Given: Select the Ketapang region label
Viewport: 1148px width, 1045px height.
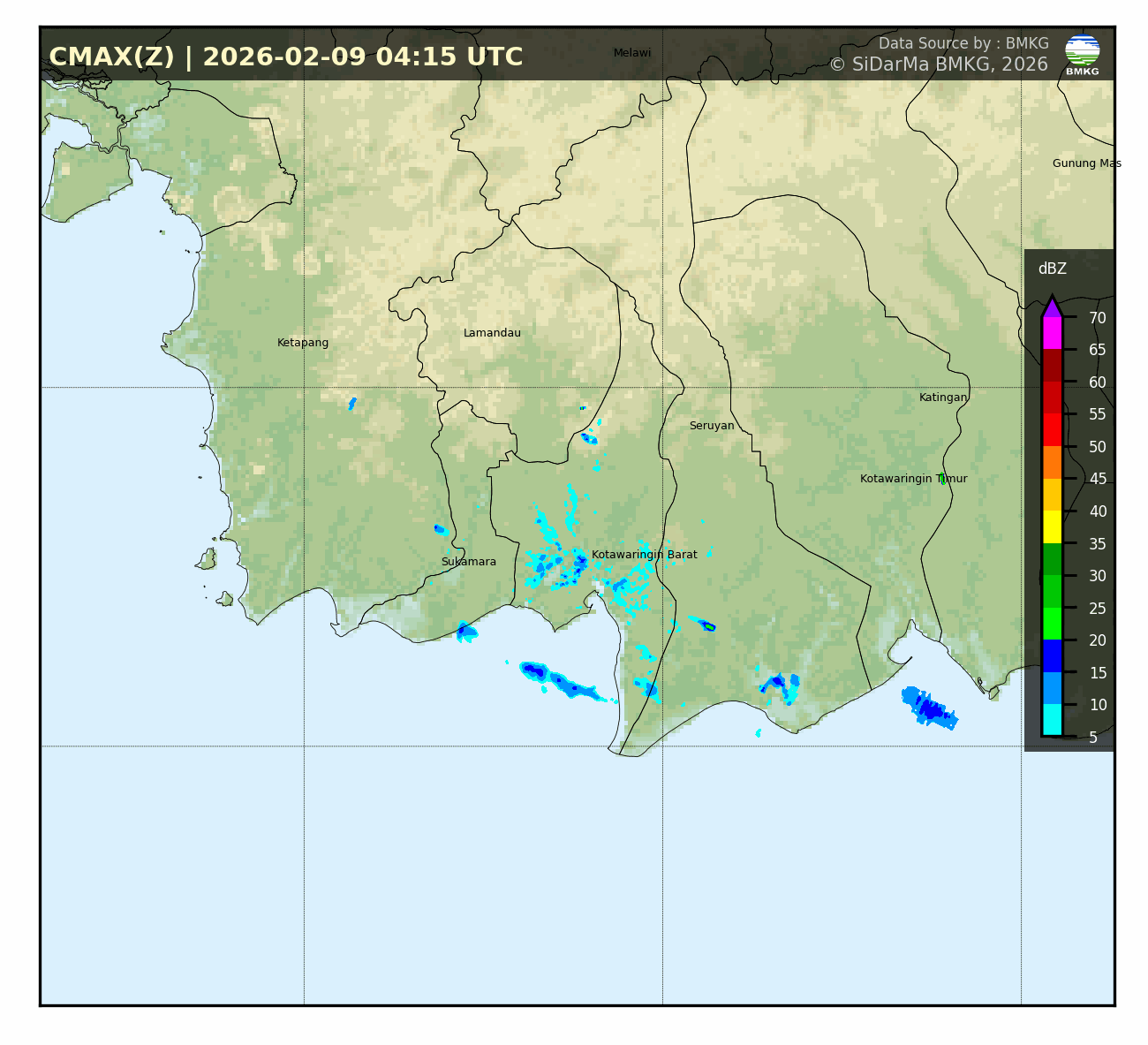Looking at the screenshot, I should pos(303,343).
